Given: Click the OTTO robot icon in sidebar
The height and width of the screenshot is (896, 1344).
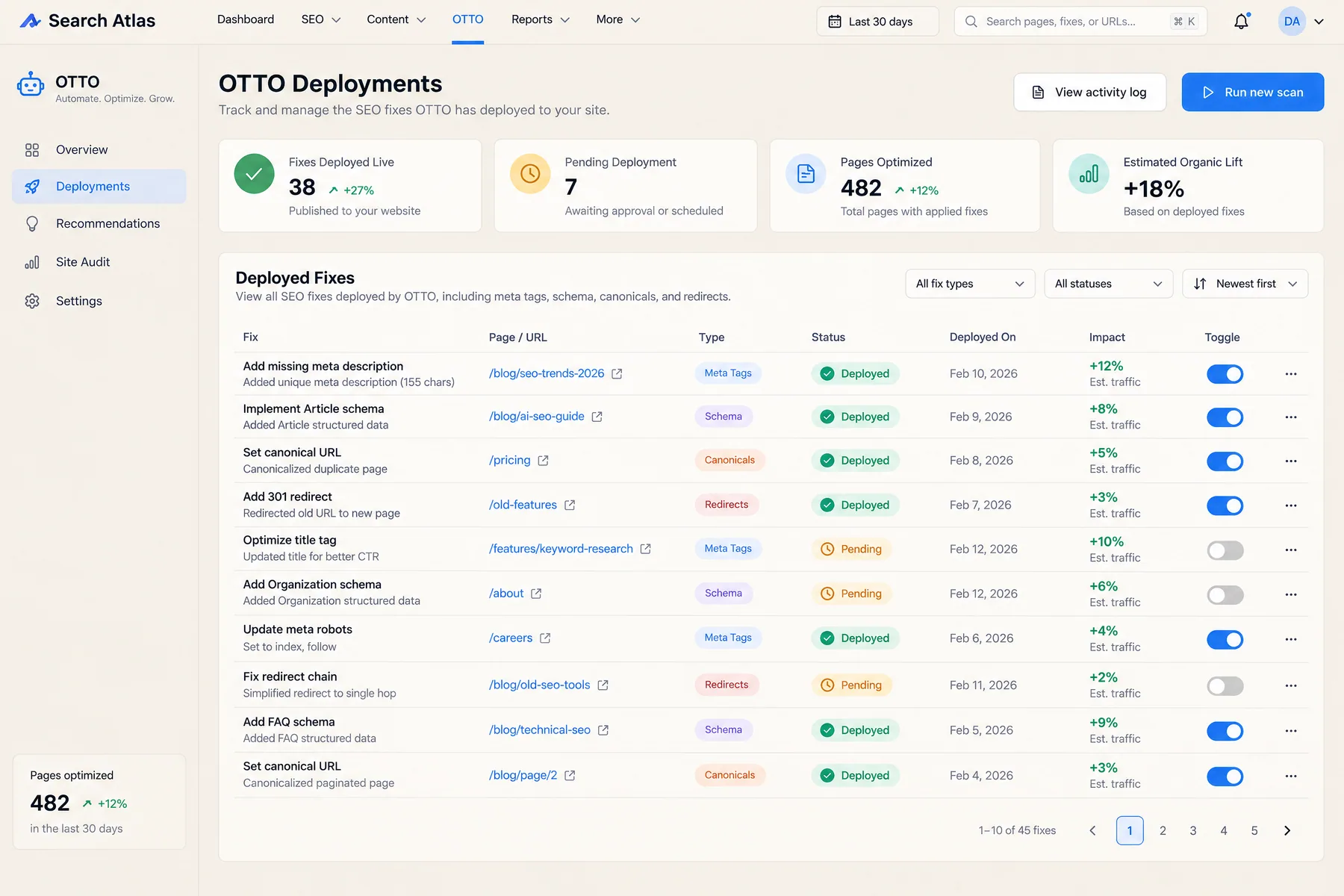Looking at the screenshot, I should pos(31,85).
